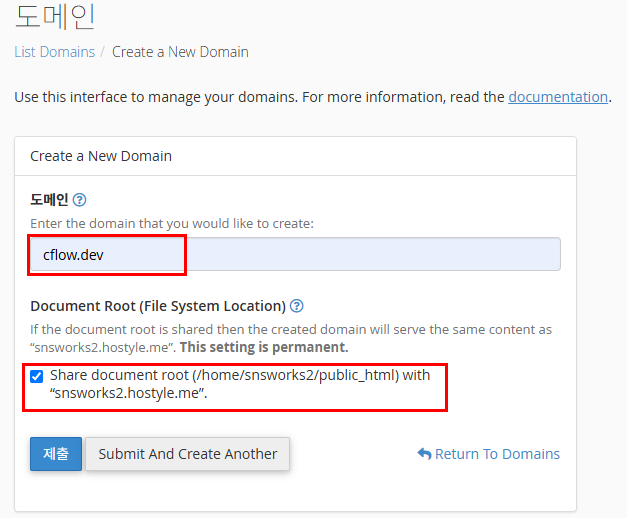Click the return arrow icon
Image resolution: width=627 pixels, height=518 pixels.
point(424,454)
